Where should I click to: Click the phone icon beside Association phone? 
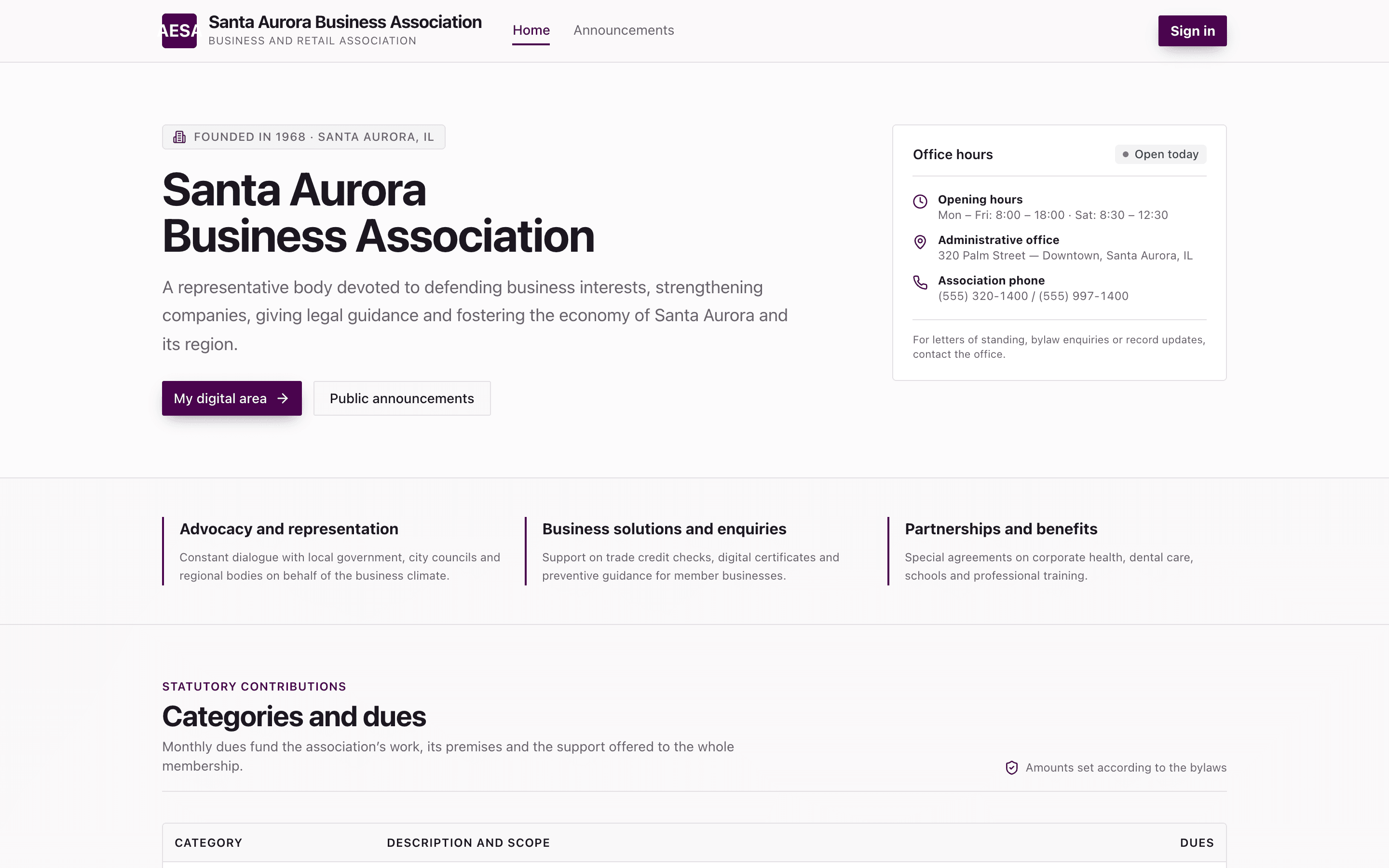tap(920, 283)
